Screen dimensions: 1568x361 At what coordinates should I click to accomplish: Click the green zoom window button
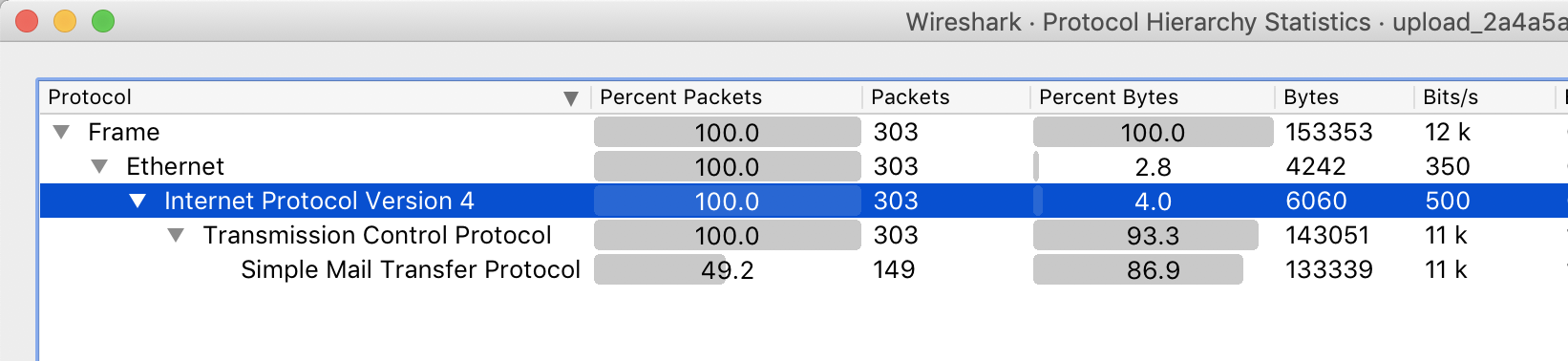coord(103,21)
